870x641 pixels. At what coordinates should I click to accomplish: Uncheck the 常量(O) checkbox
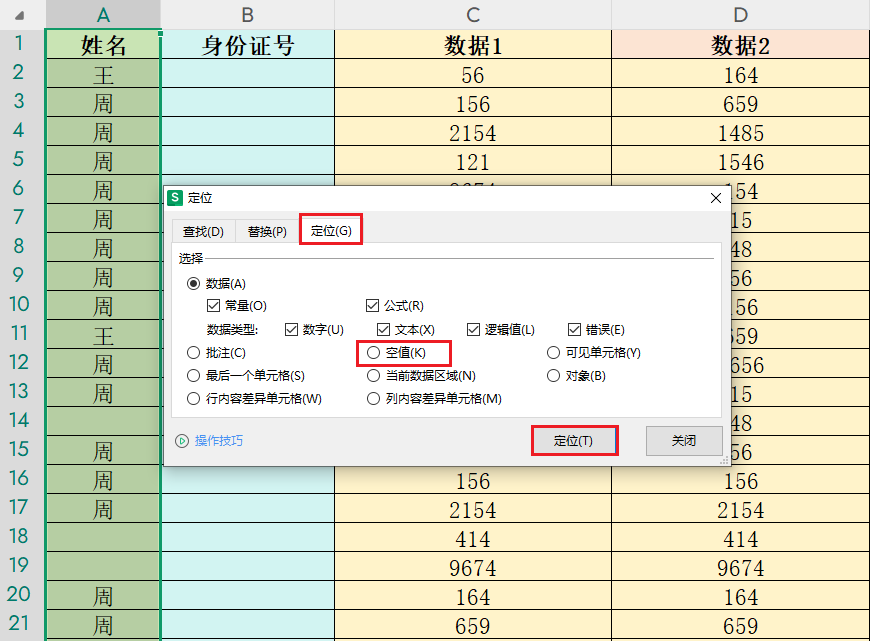(x=212, y=306)
